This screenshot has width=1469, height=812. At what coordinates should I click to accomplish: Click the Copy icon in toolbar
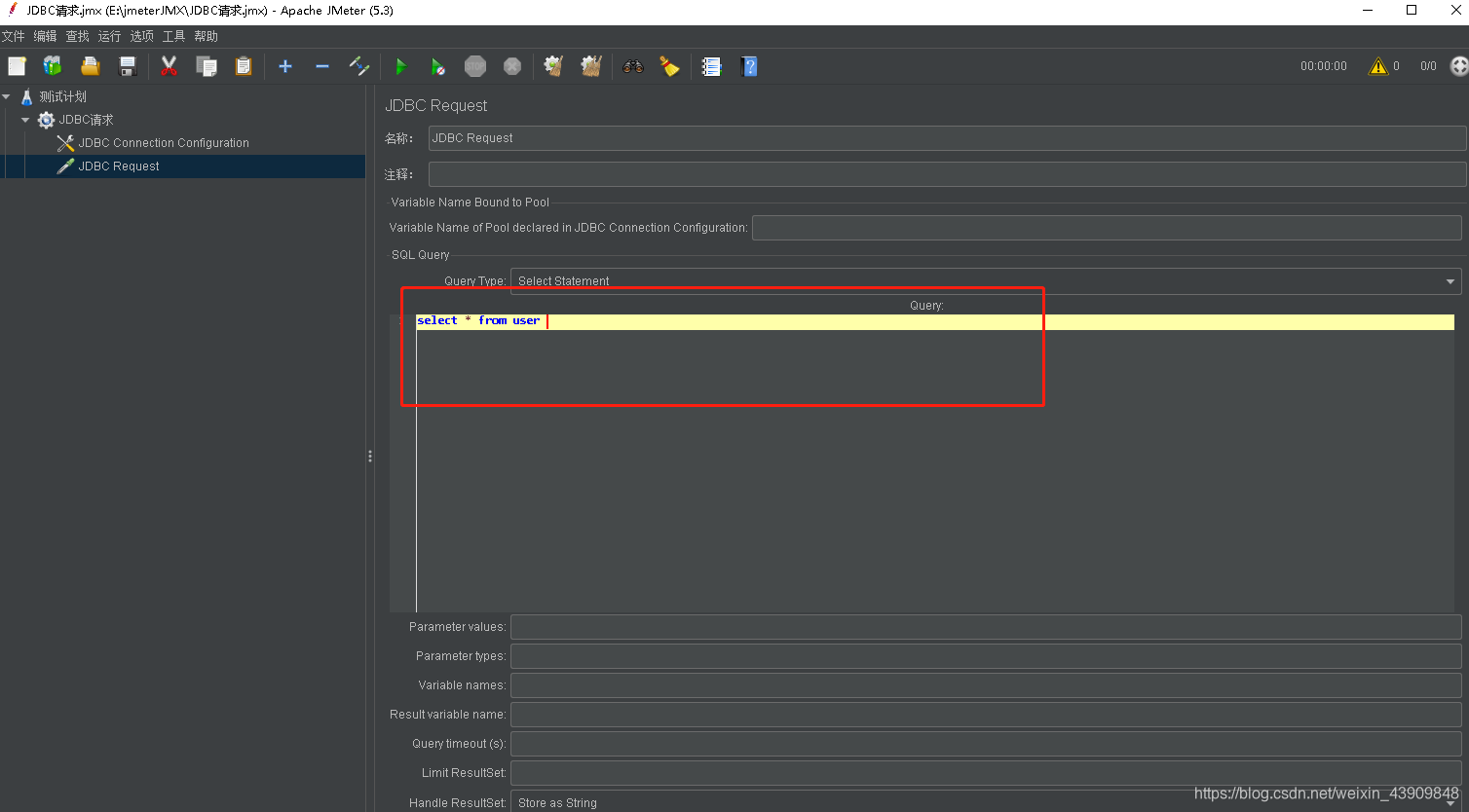[207, 66]
